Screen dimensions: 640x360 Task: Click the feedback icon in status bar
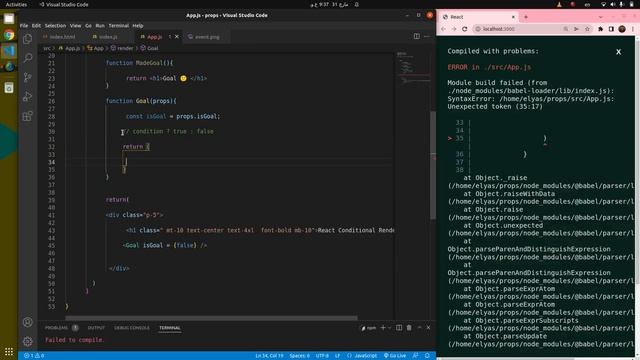416,356
